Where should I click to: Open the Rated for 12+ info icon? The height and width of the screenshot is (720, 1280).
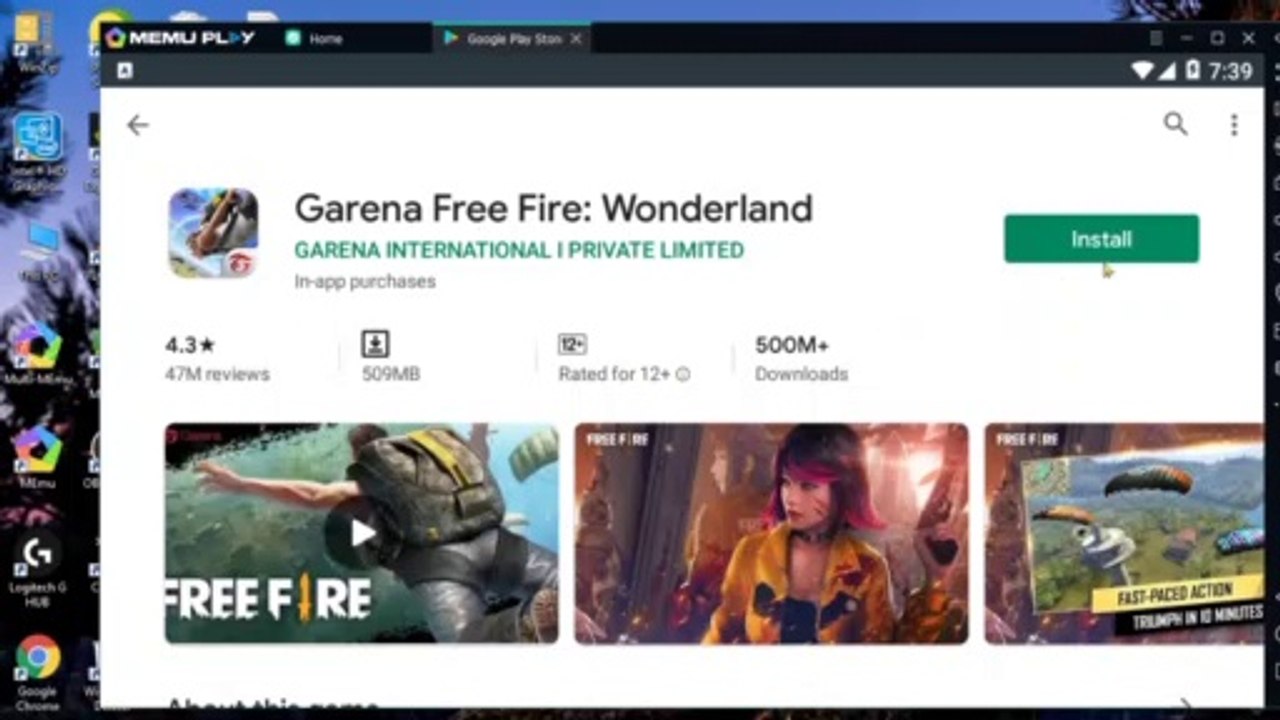(x=683, y=374)
